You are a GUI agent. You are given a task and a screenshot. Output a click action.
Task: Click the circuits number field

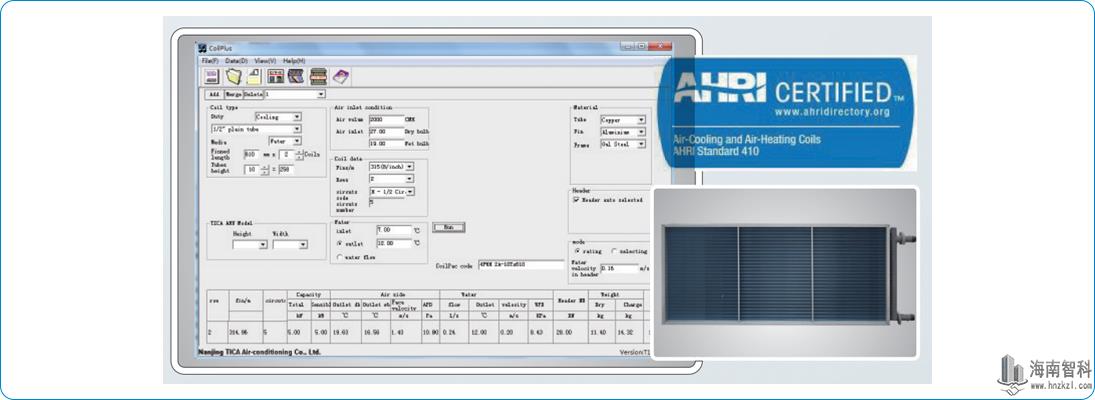click(x=386, y=202)
